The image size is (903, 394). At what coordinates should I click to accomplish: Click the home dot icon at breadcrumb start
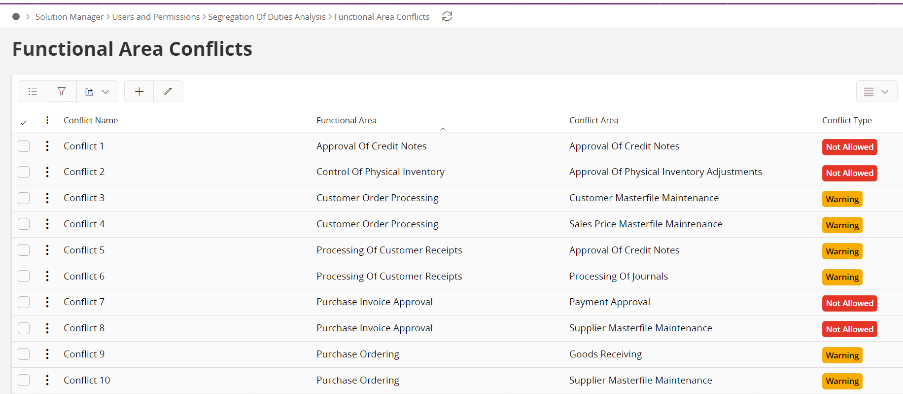pyautogui.click(x=16, y=17)
